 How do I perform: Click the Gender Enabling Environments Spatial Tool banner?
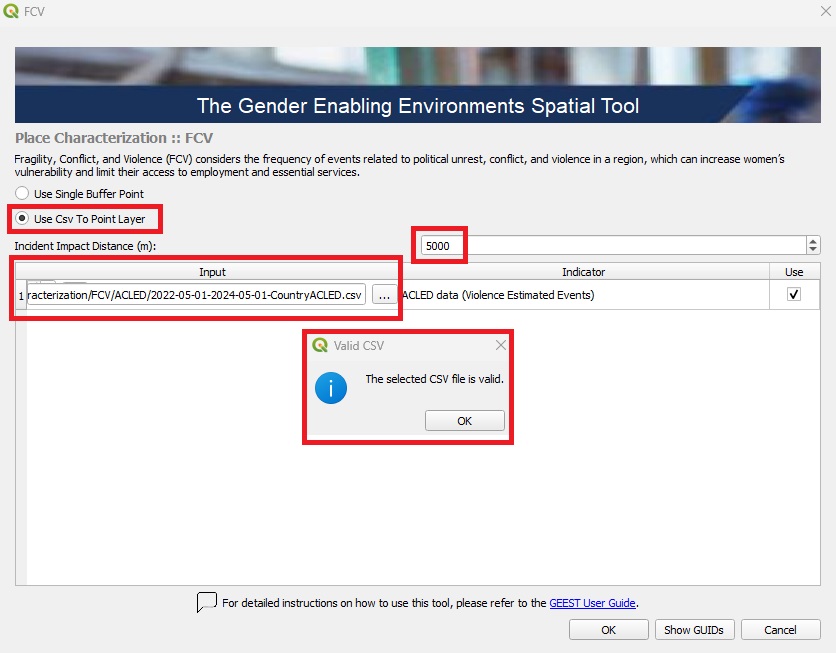point(417,85)
